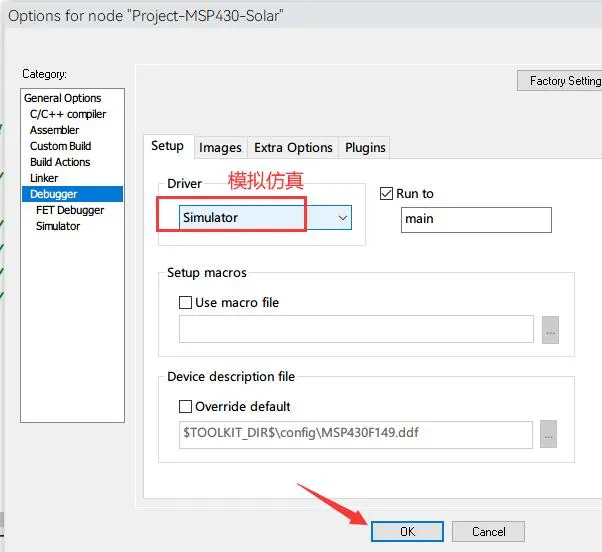Image resolution: width=602 pixels, height=552 pixels.
Task: Enable Use macro file checkbox
Action: point(185,302)
